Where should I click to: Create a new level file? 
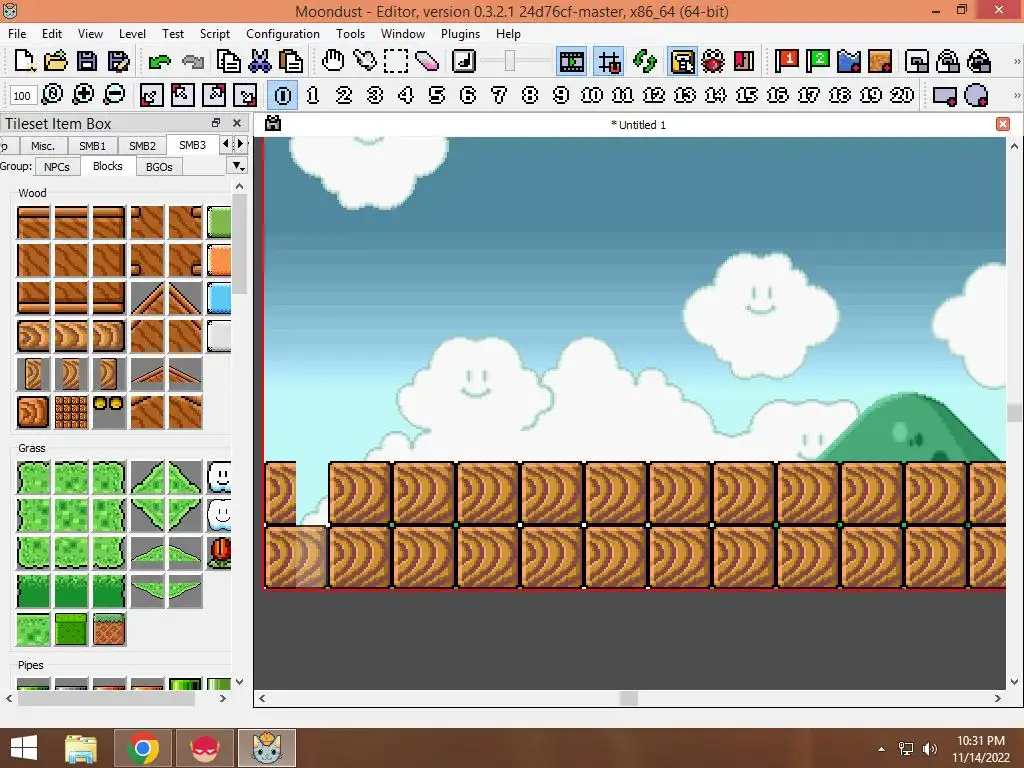tap(24, 61)
